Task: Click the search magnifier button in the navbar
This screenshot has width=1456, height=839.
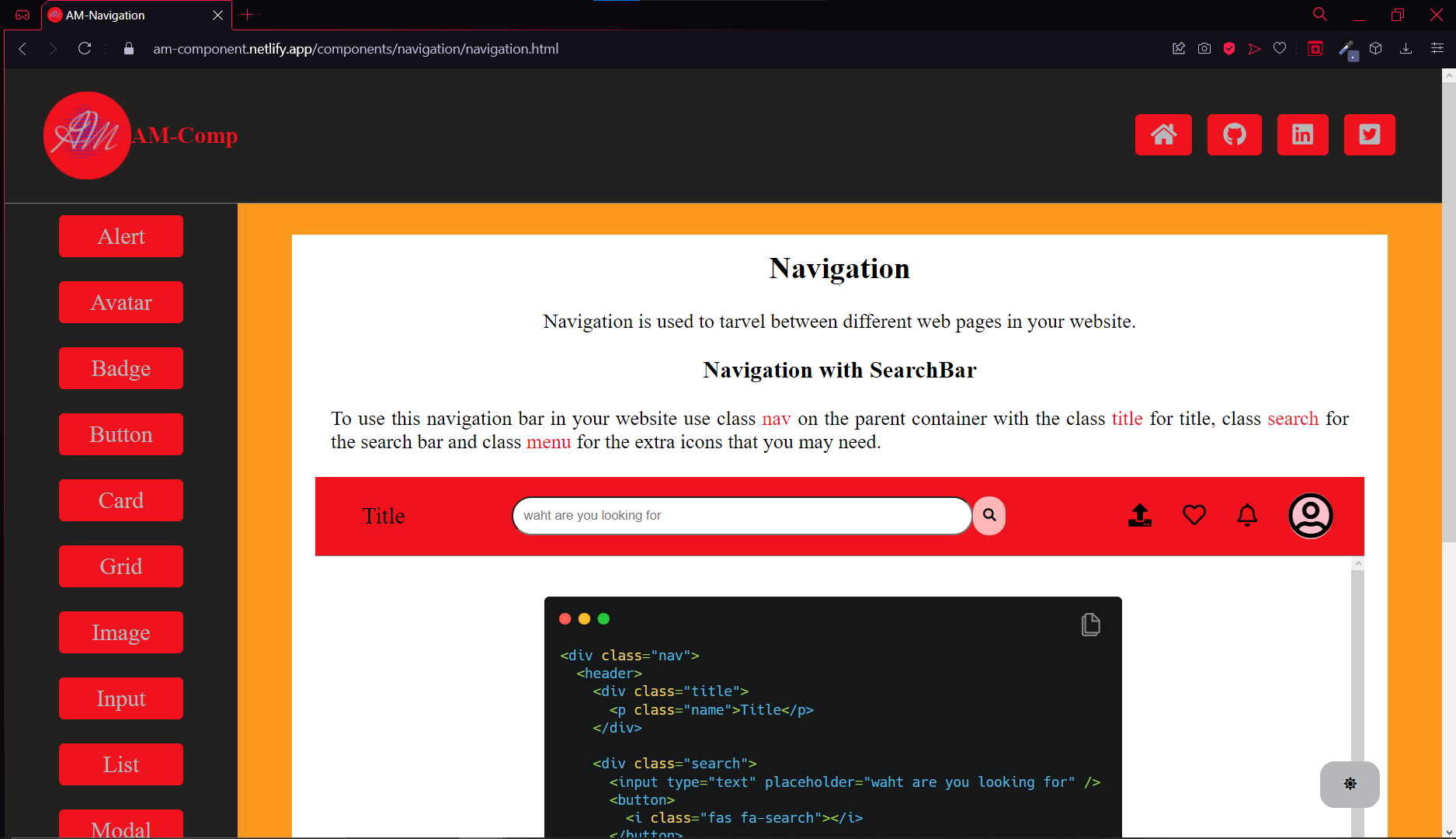Action: coord(989,515)
